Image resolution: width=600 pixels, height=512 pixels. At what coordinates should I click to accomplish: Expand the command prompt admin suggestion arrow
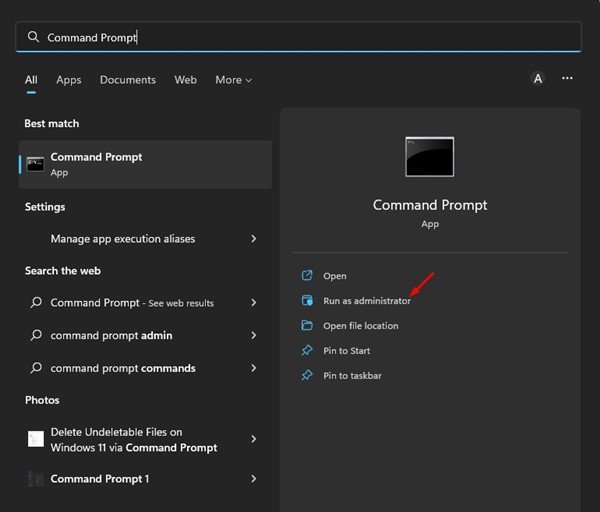point(253,335)
